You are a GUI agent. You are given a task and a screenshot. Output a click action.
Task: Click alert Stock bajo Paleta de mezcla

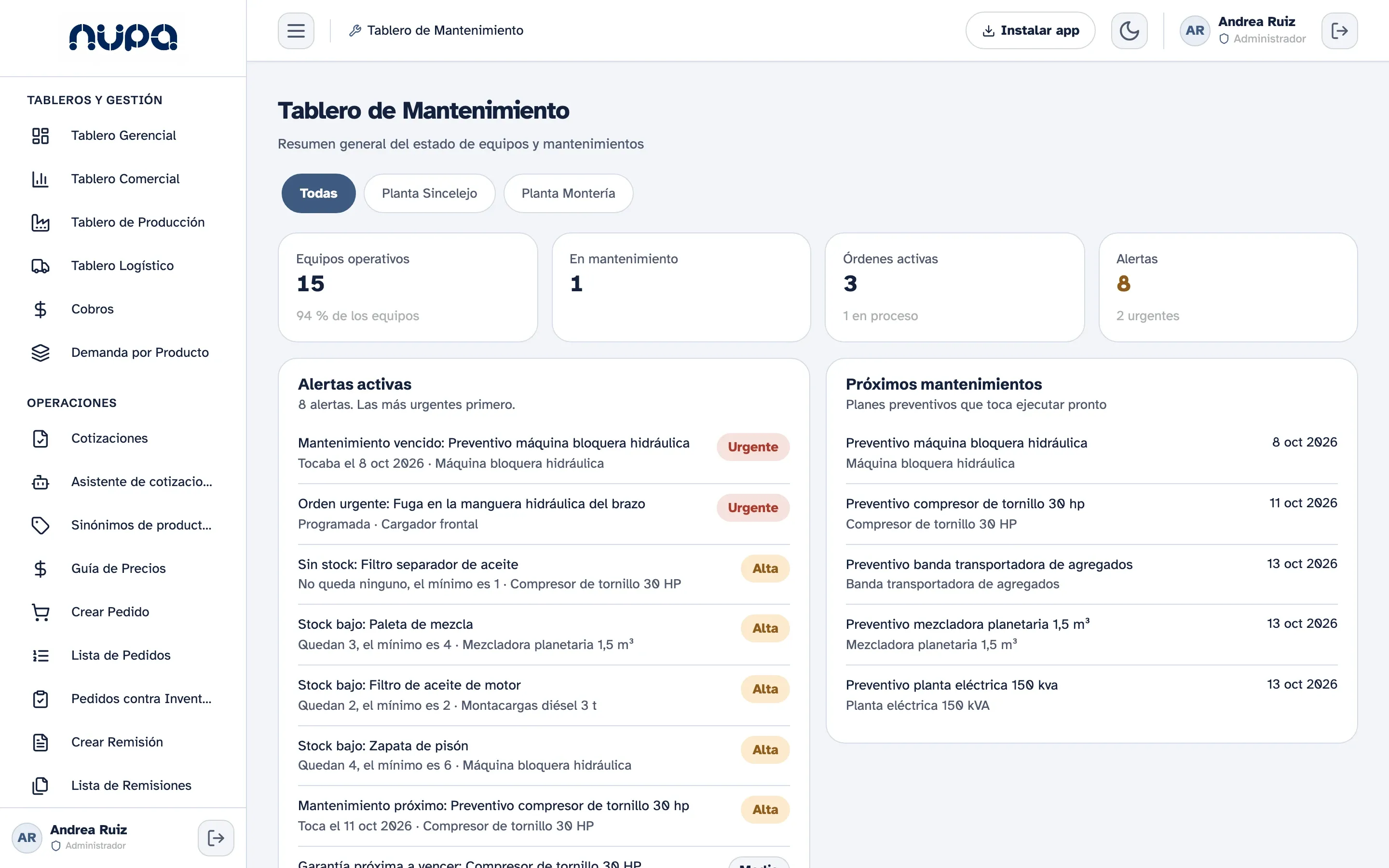tap(544, 634)
